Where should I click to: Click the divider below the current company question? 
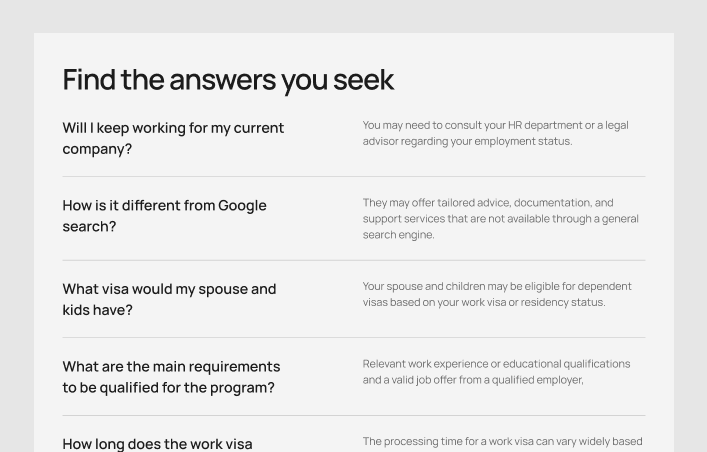point(353,177)
